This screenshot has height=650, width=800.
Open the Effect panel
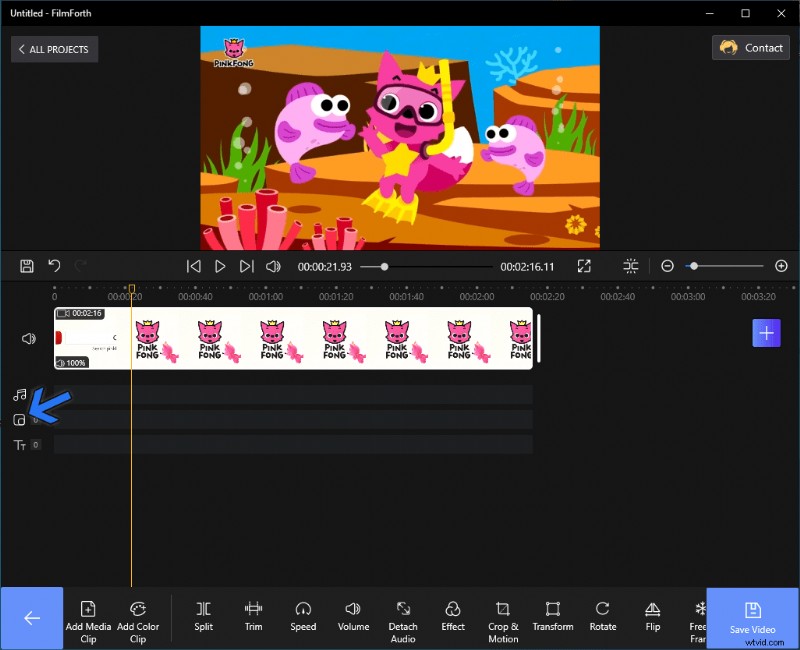pos(453,617)
